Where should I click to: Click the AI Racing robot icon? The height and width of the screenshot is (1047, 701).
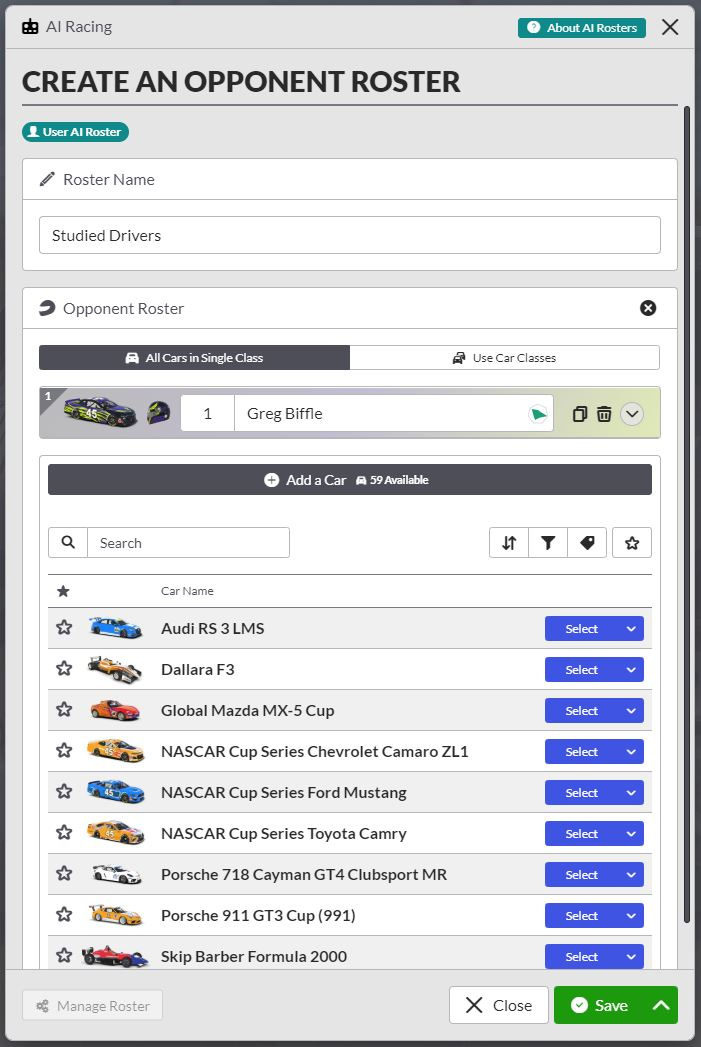pyautogui.click(x=30, y=27)
